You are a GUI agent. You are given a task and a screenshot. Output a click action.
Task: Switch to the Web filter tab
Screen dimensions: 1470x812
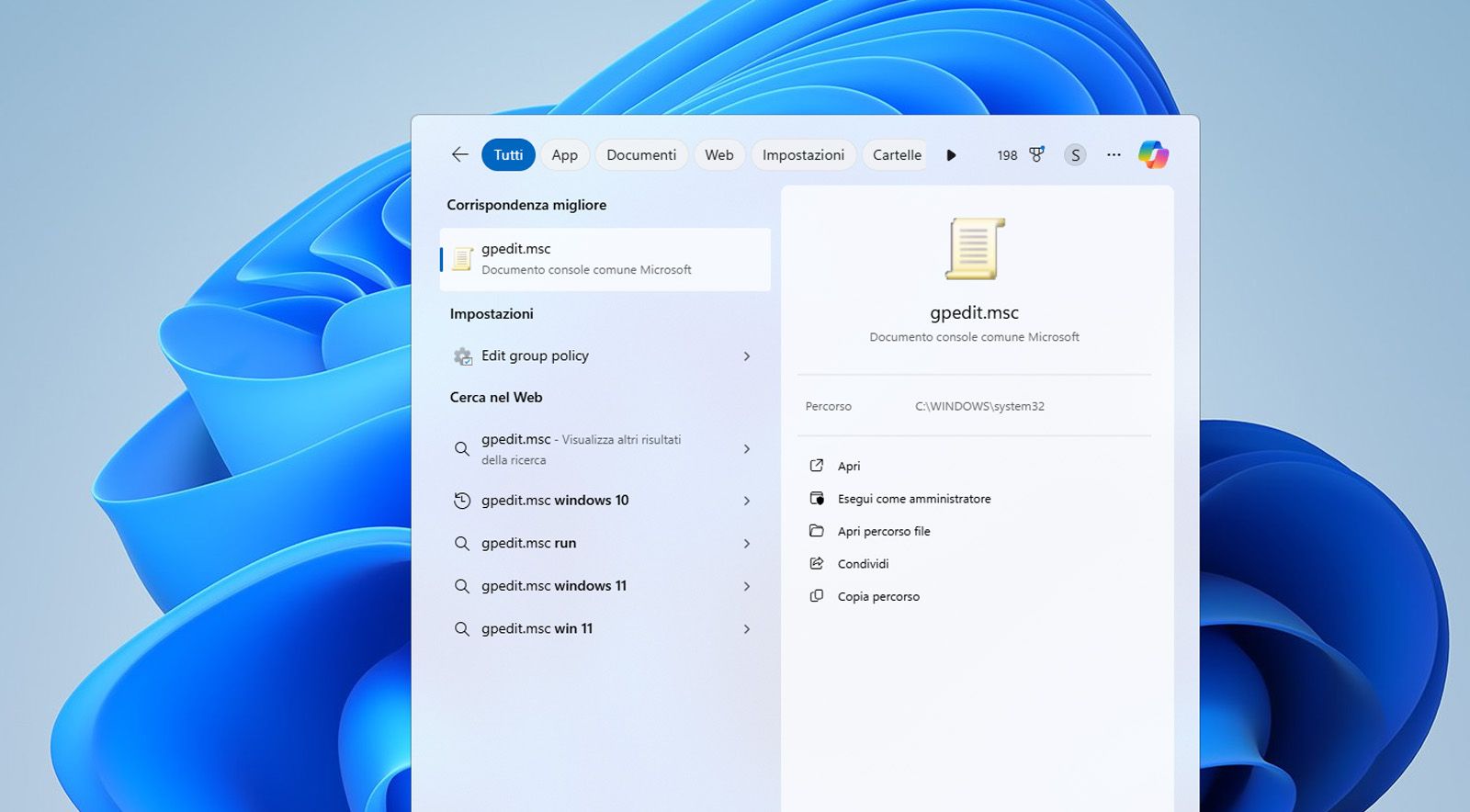718,155
